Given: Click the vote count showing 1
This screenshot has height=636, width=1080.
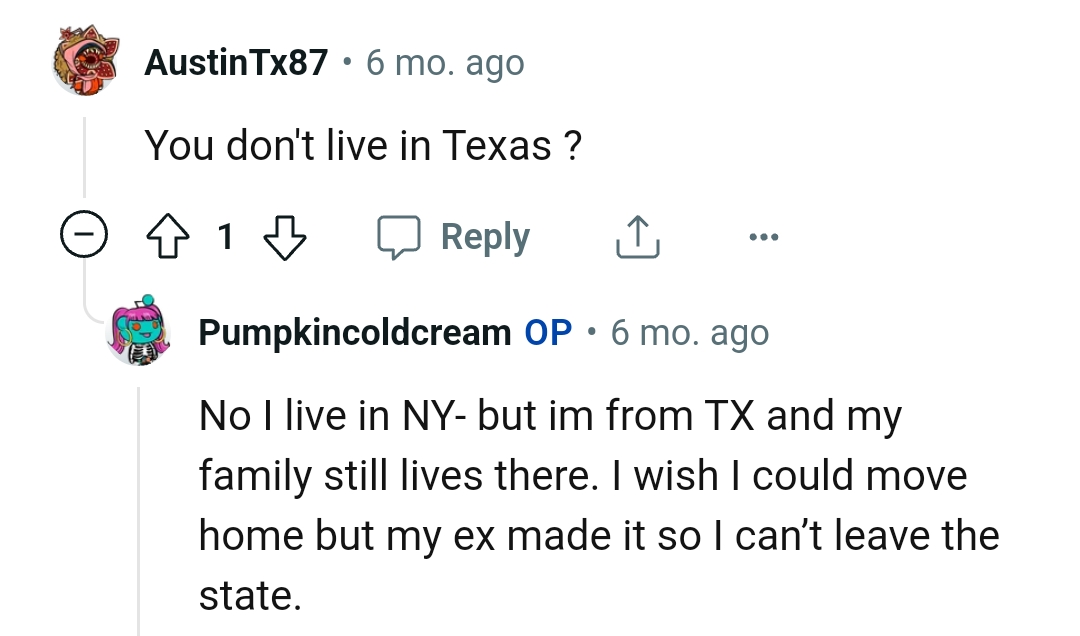Looking at the screenshot, I should pos(226,236).
